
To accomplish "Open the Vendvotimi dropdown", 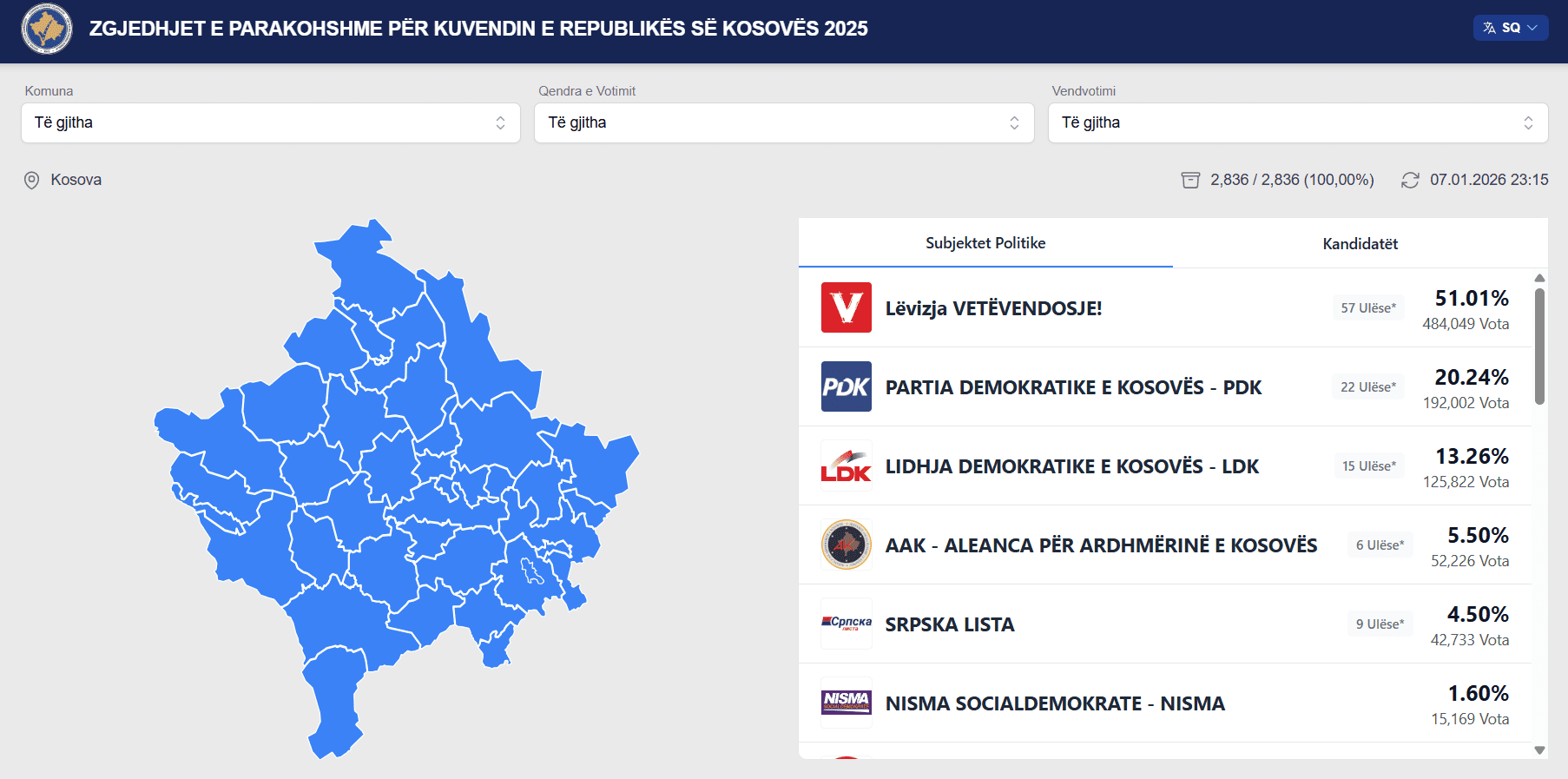I will (1297, 122).
